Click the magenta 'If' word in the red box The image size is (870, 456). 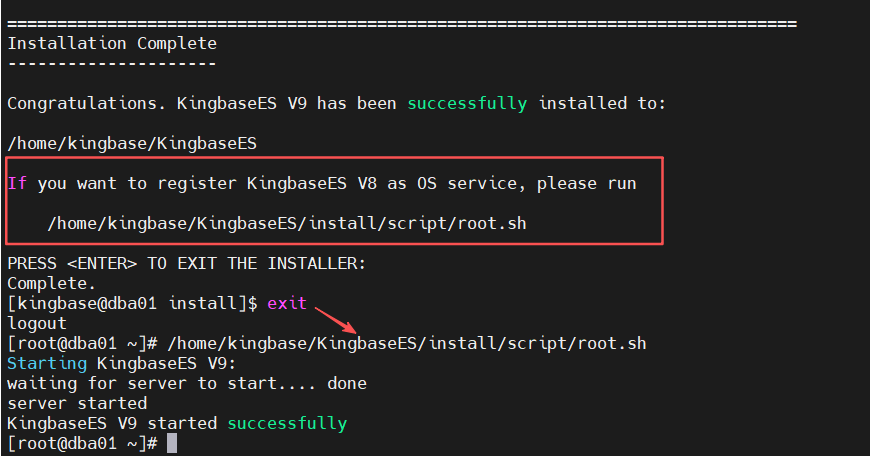[x=17, y=184]
